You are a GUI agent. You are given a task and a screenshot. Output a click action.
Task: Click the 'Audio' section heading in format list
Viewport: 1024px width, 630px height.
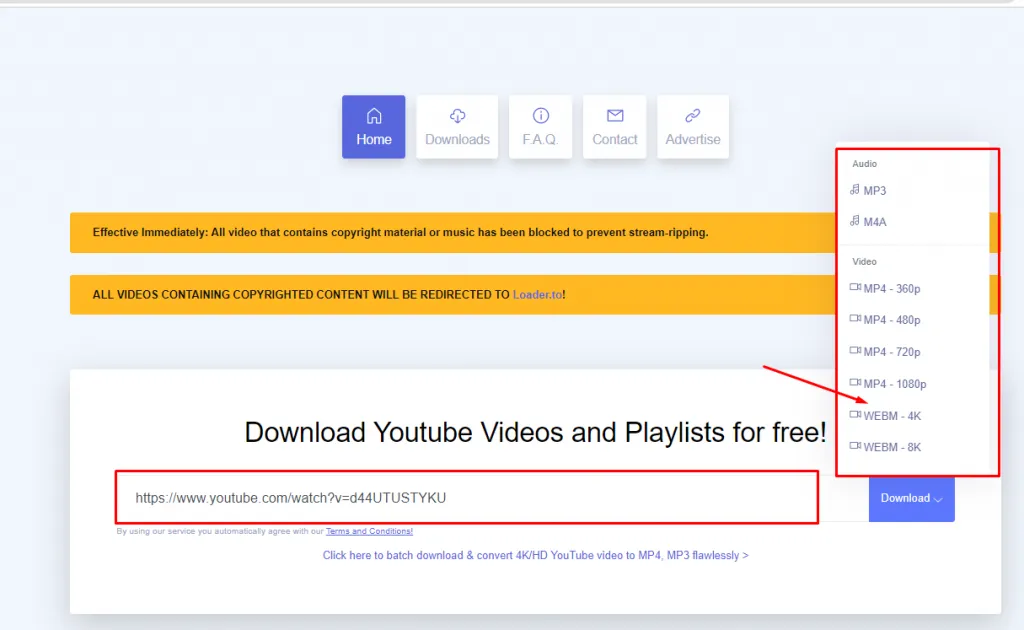(x=864, y=164)
